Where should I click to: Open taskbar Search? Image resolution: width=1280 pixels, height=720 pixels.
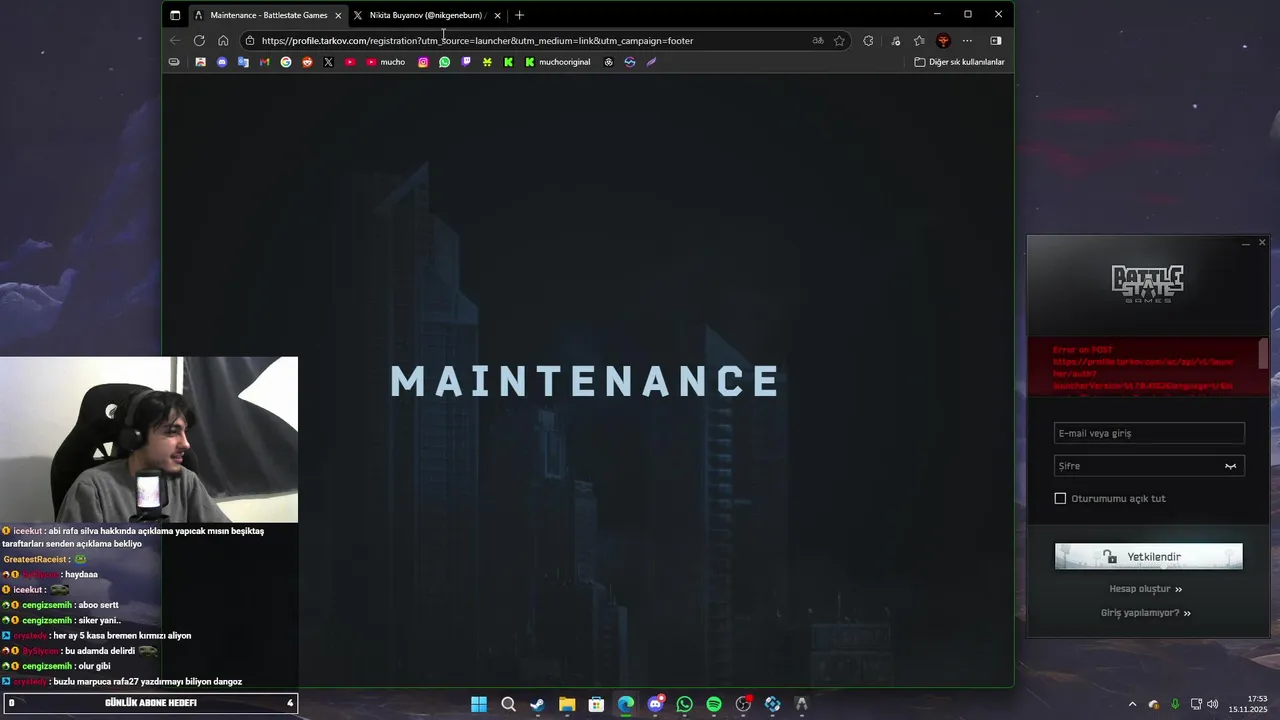[x=508, y=704]
